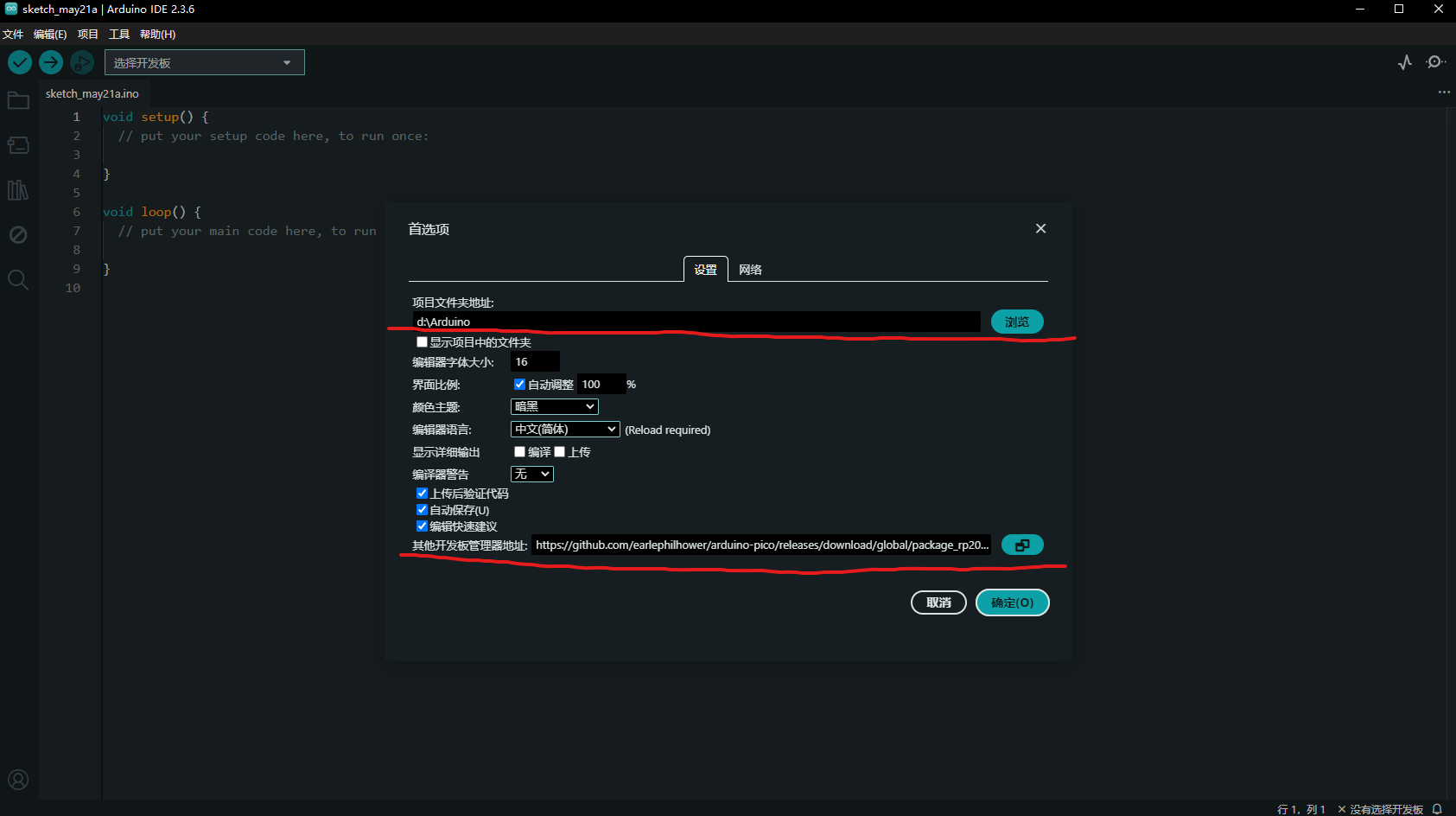The image size is (1456, 816).
Task: Click line number 10 in gutter
Action: (x=73, y=288)
